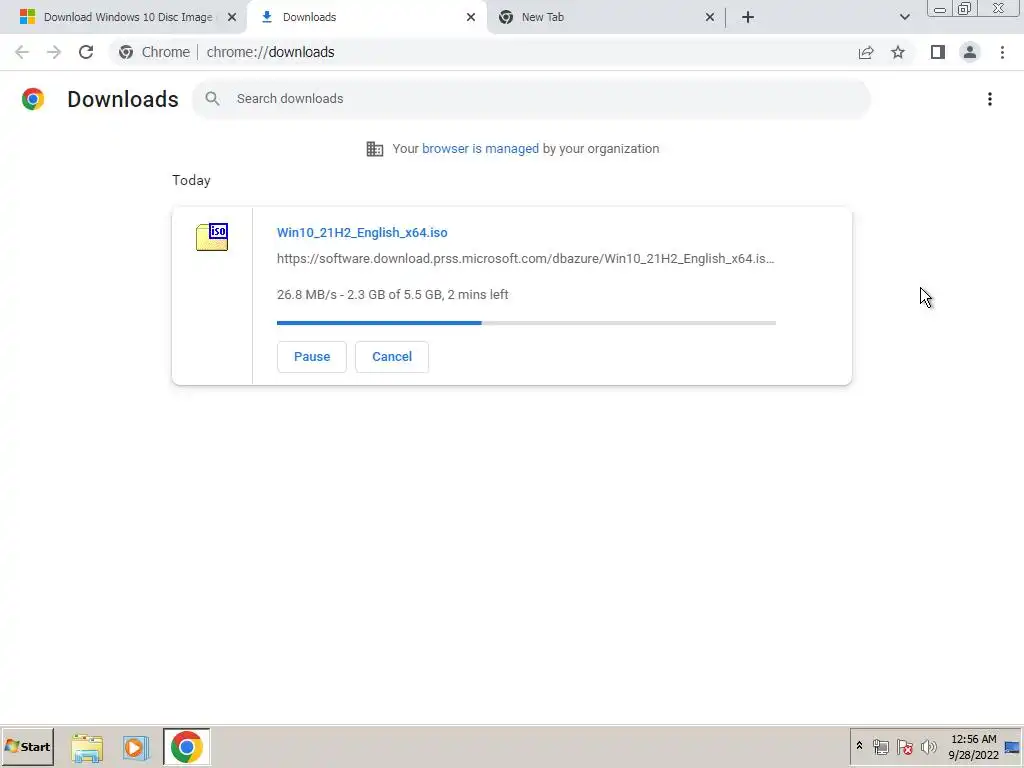Open the Action Center flag icon
1024x768 pixels.
pyautogui.click(x=904, y=747)
